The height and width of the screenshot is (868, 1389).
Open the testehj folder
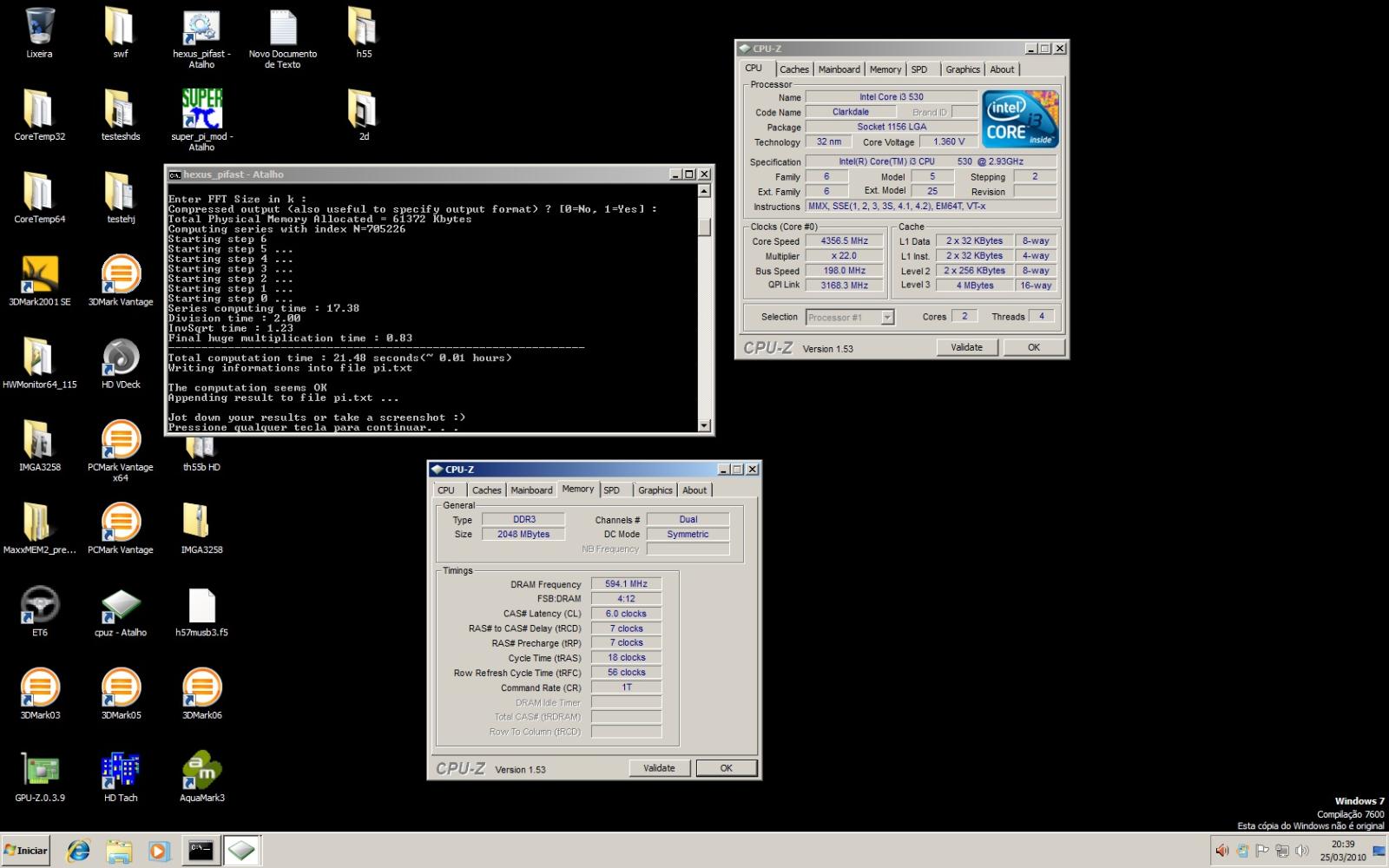coord(121,198)
